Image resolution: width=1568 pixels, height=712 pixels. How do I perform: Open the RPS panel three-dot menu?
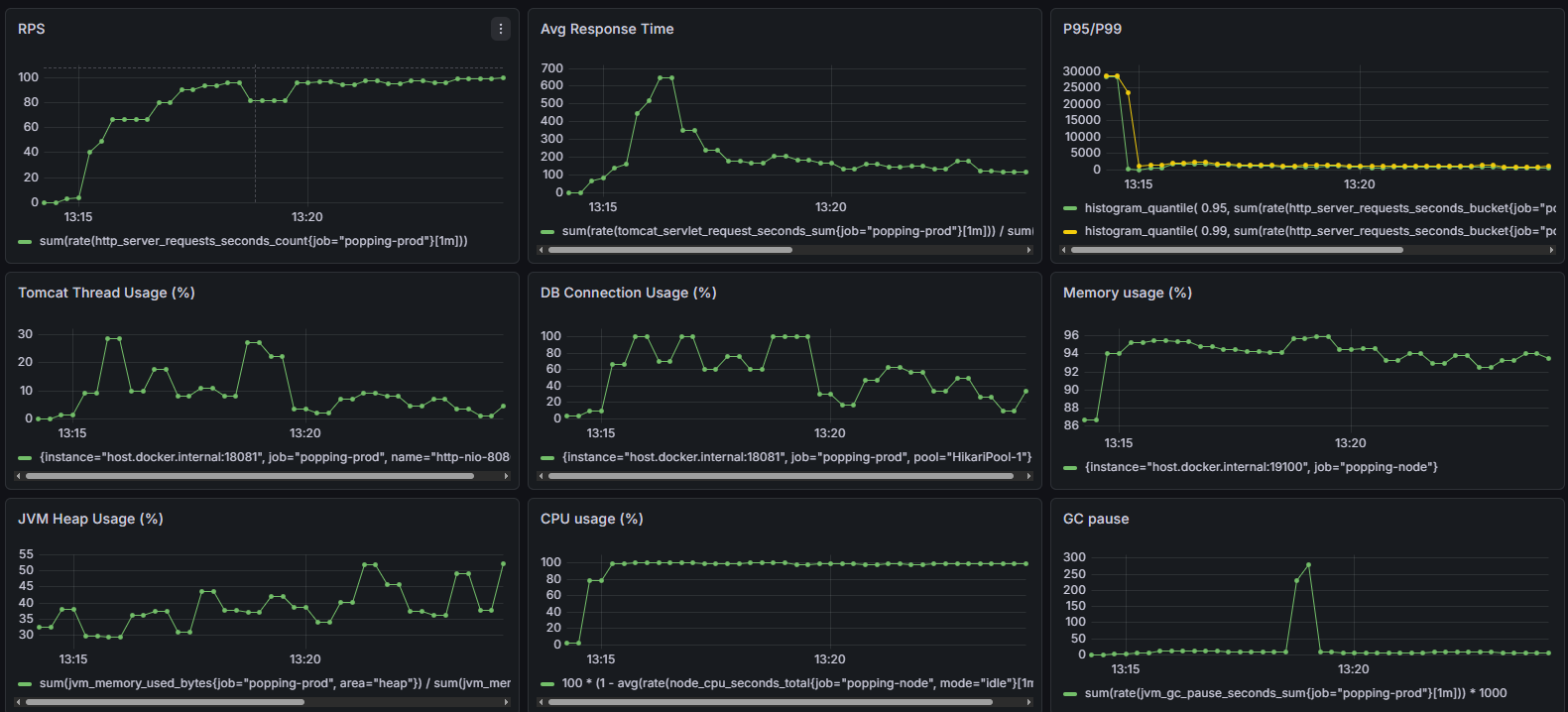click(501, 29)
